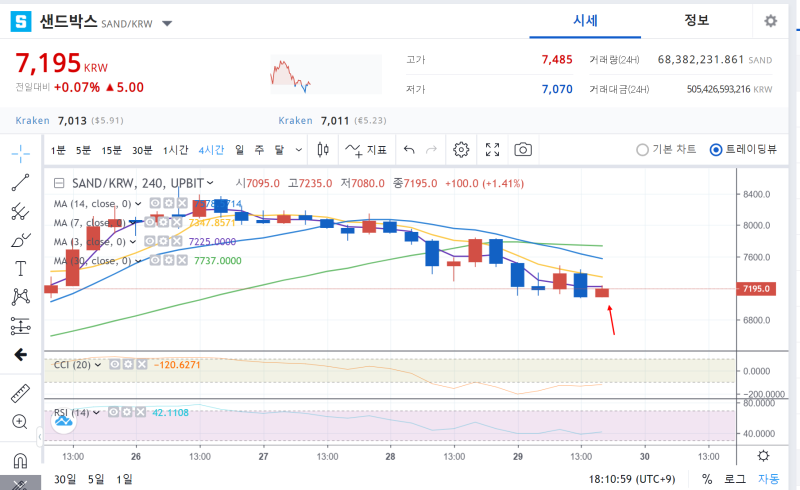Select the 1시간 interval

click(x=176, y=150)
